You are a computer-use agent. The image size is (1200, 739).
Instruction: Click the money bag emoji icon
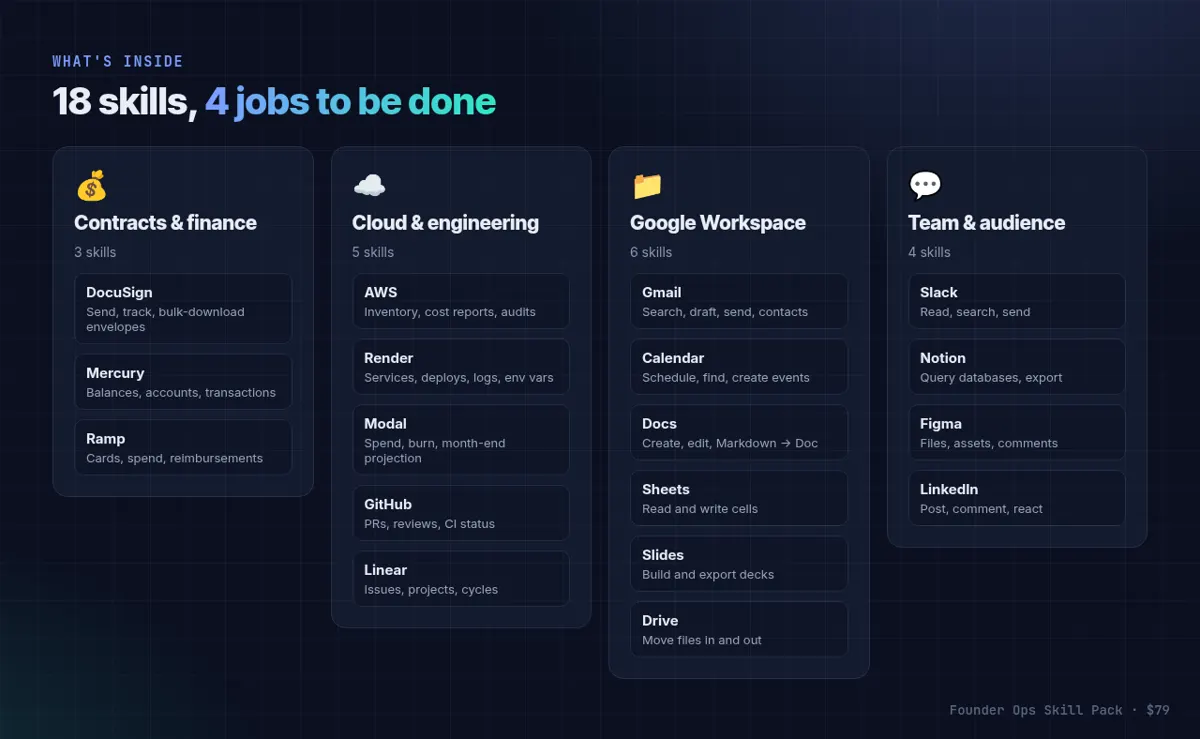click(91, 186)
